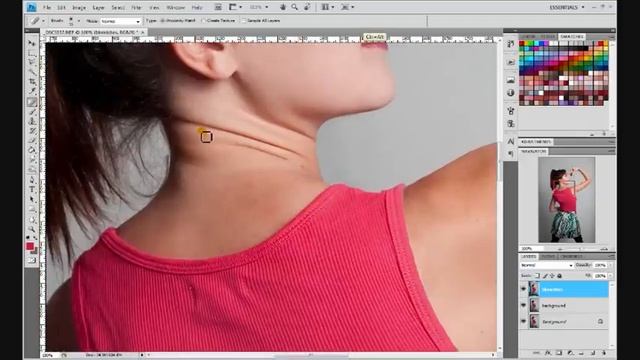This screenshot has width=640, height=360.
Task: Choose Rotate View tool in application bar
Action: pyautogui.click(x=307, y=7)
